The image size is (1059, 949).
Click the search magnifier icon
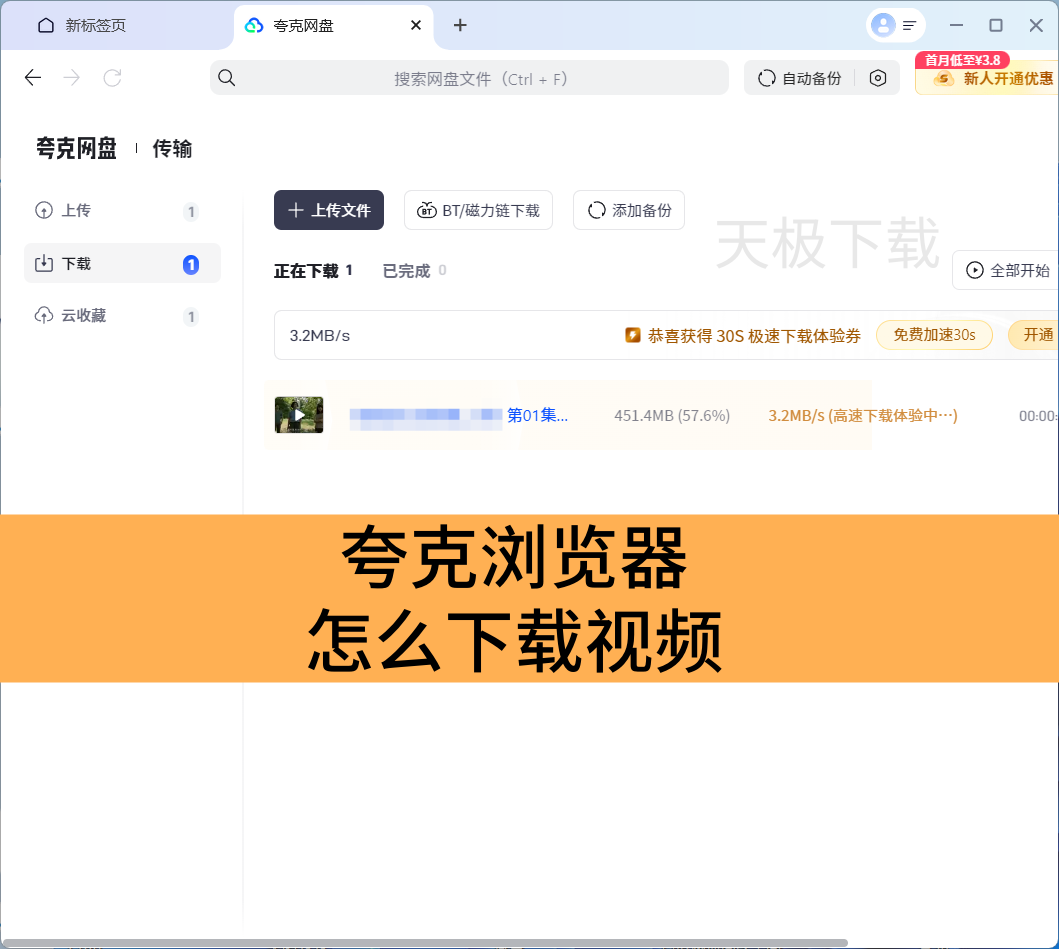227,78
